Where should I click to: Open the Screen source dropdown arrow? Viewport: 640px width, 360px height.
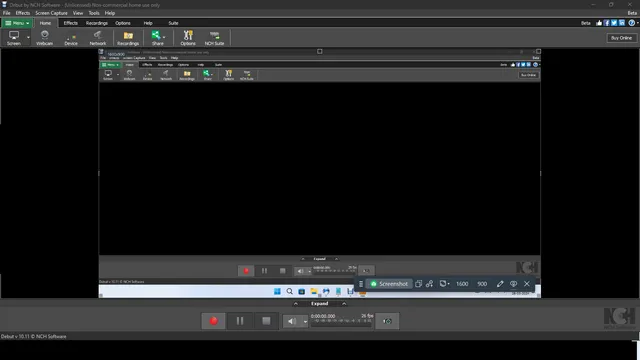tap(28, 38)
